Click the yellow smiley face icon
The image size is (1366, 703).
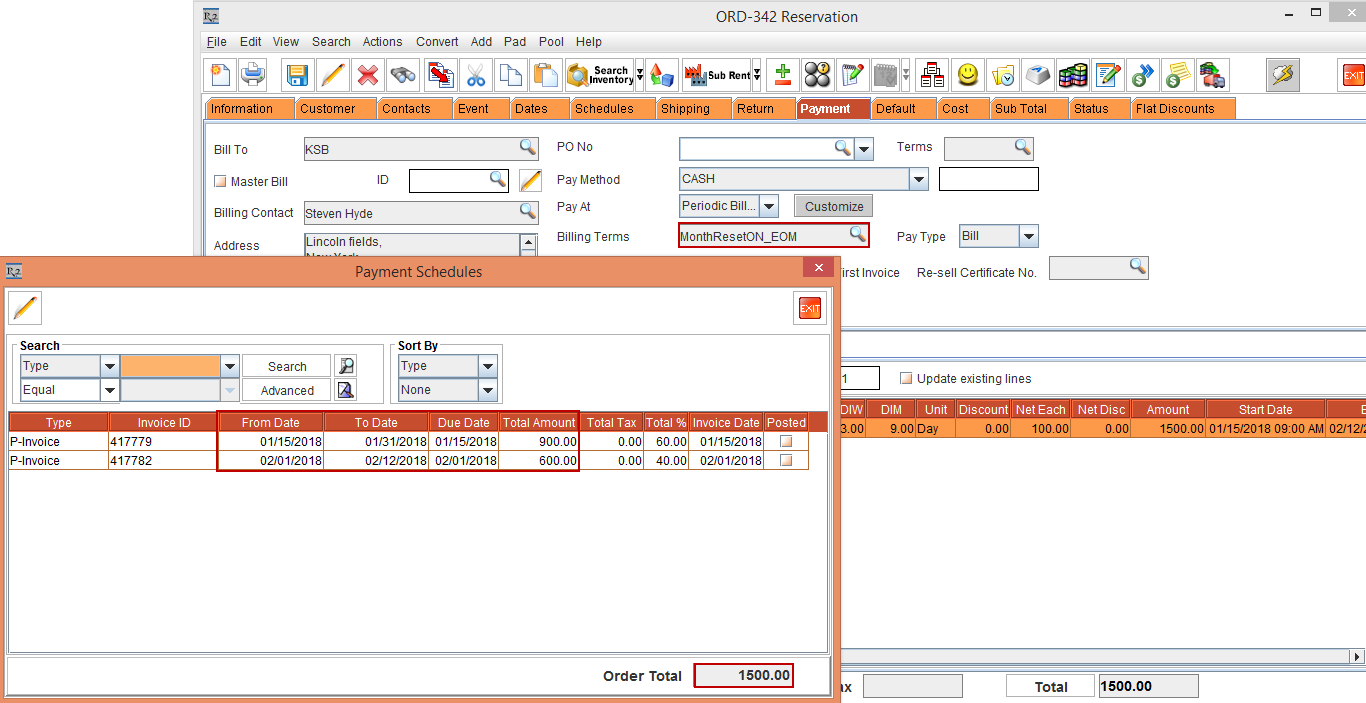(967, 75)
